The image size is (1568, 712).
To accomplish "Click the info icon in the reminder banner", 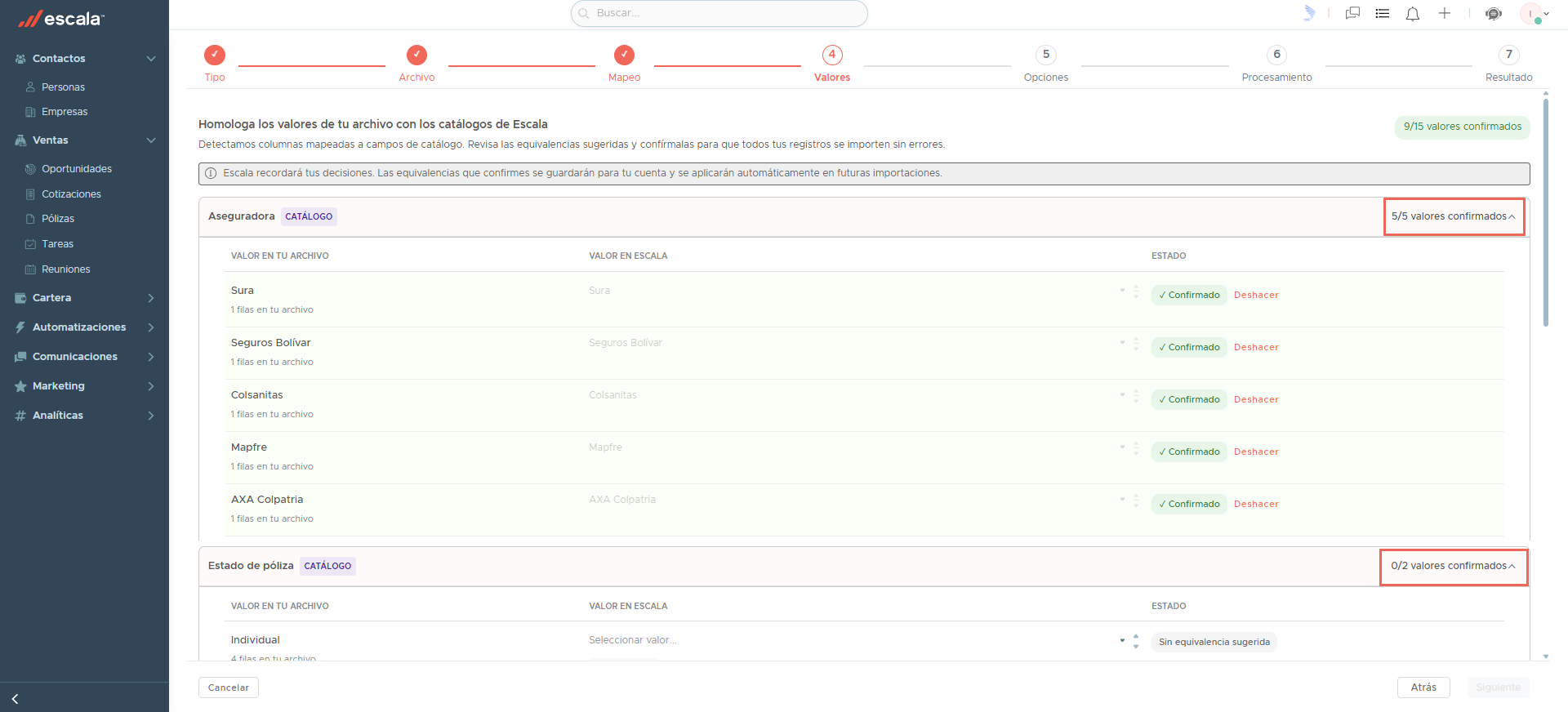I will pyautogui.click(x=211, y=173).
